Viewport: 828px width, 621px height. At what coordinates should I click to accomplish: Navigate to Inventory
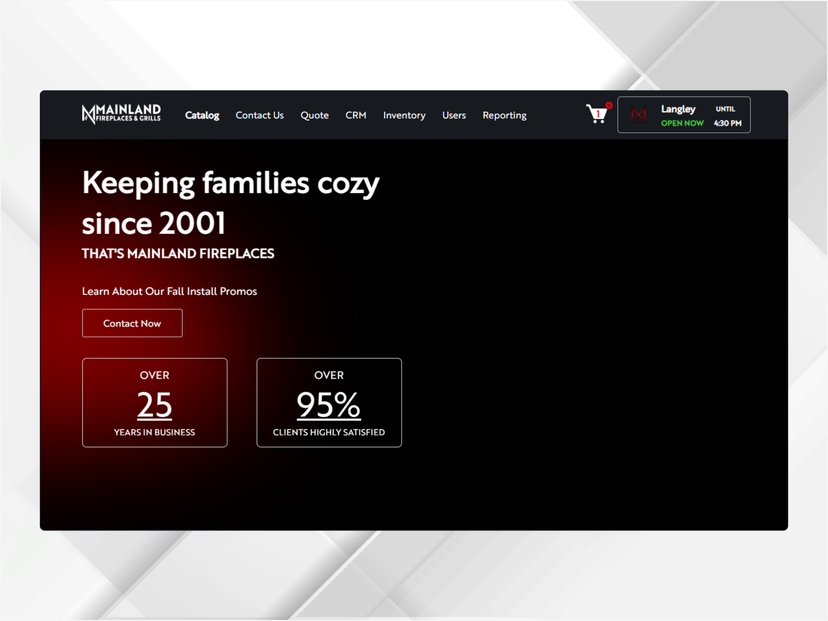coord(404,115)
